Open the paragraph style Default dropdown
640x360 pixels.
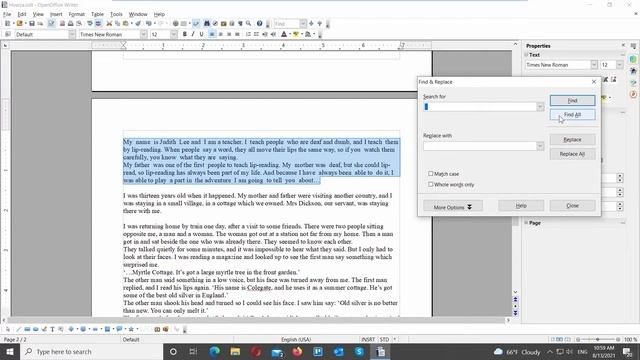point(72,34)
